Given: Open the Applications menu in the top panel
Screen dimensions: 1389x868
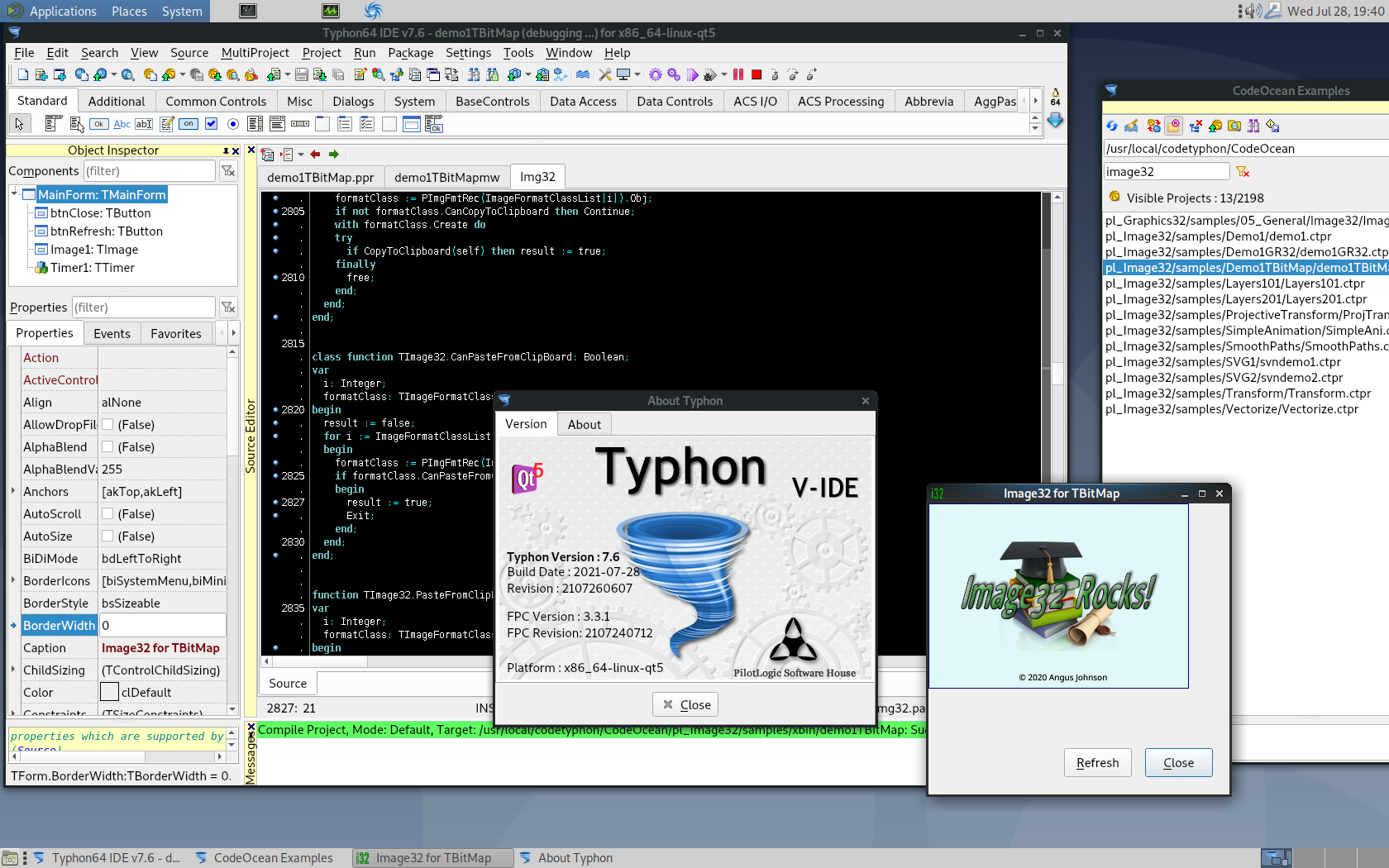Looking at the screenshot, I should pos(63,12).
